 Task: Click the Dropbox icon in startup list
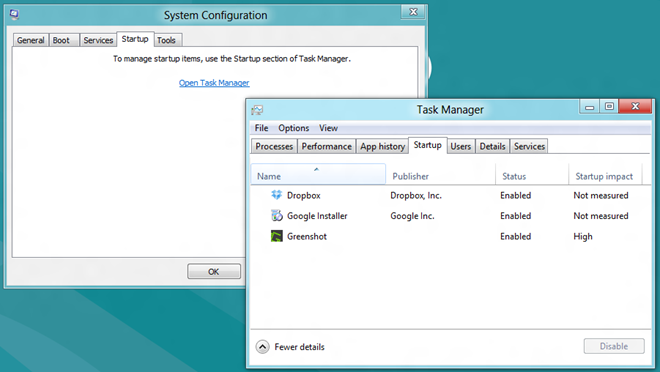276,195
